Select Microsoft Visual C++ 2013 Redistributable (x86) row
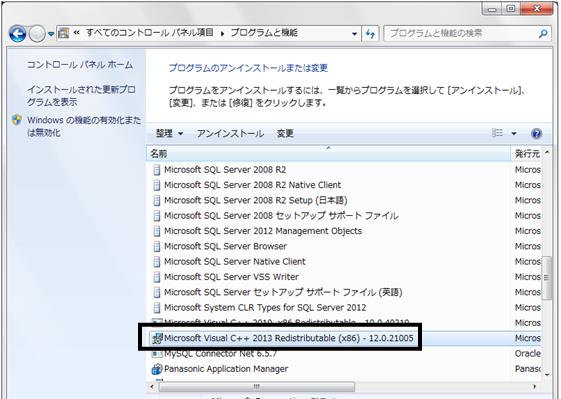Image resolution: width=561 pixels, height=399 pixels. pos(345,338)
